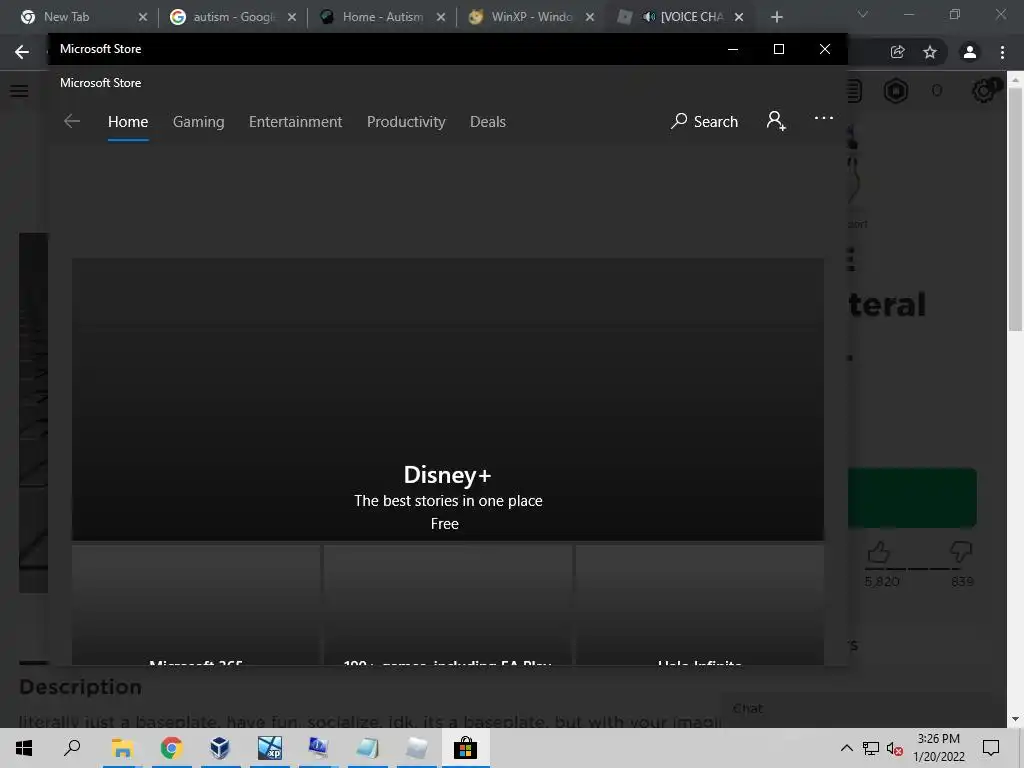
Task: Click Chrome's back navigation arrow
Action: point(22,52)
